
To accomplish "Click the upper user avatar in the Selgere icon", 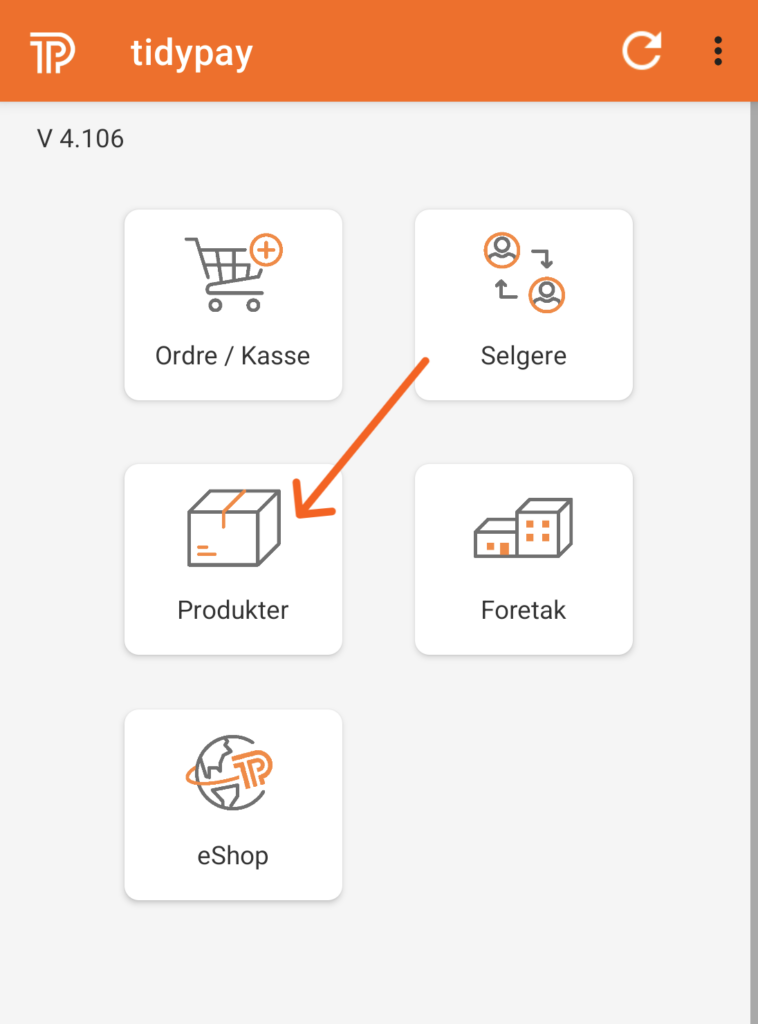I will click(x=502, y=250).
